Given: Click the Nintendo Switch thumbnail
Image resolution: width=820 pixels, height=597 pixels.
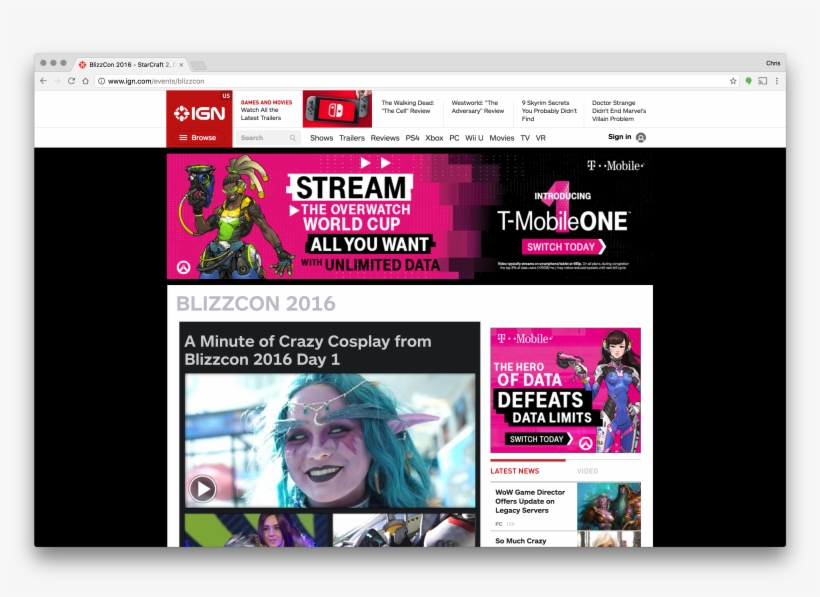Looking at the screenshot, I should click(337, 109).
